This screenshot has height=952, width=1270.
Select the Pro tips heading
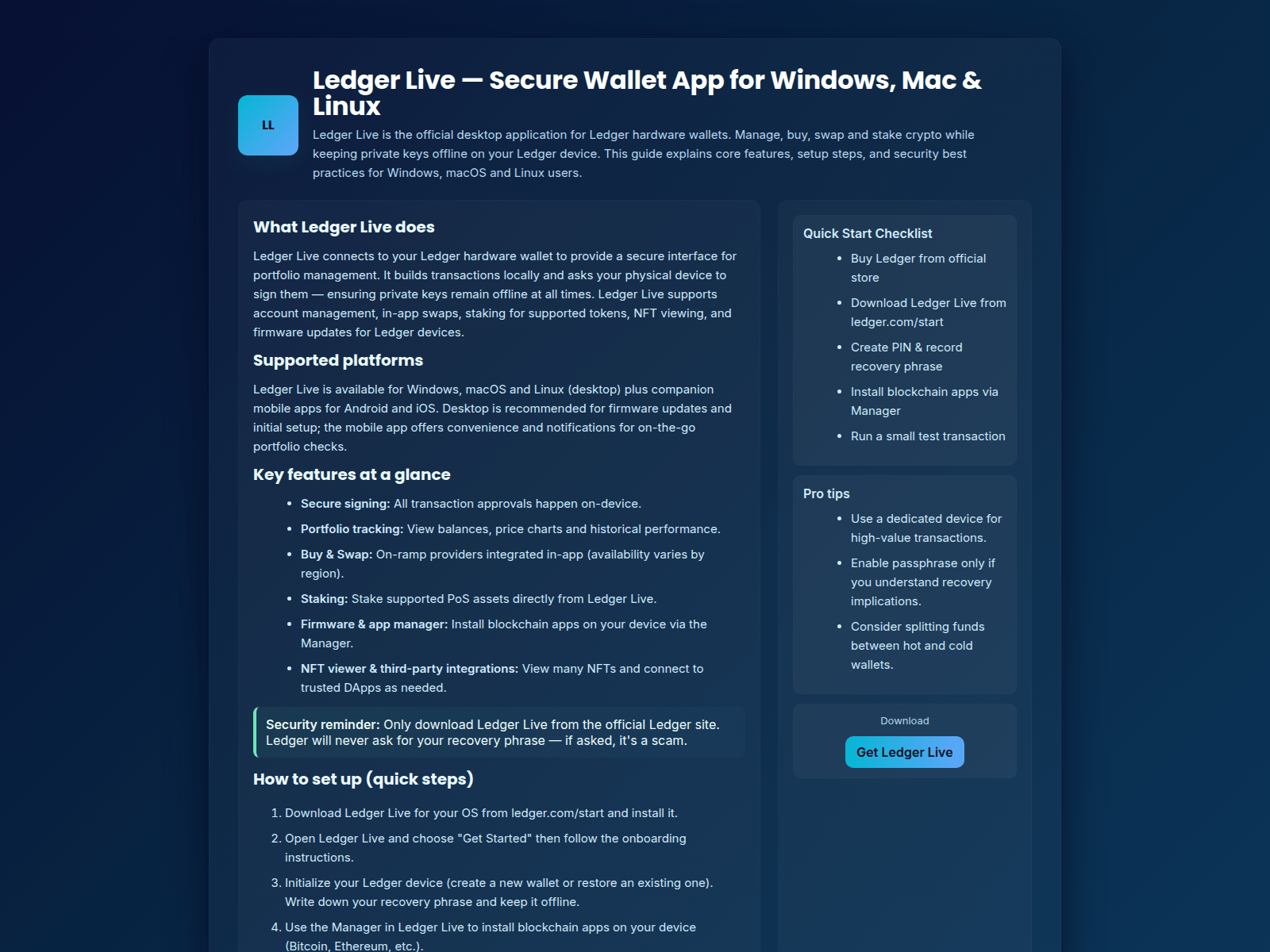pos(826,493)
